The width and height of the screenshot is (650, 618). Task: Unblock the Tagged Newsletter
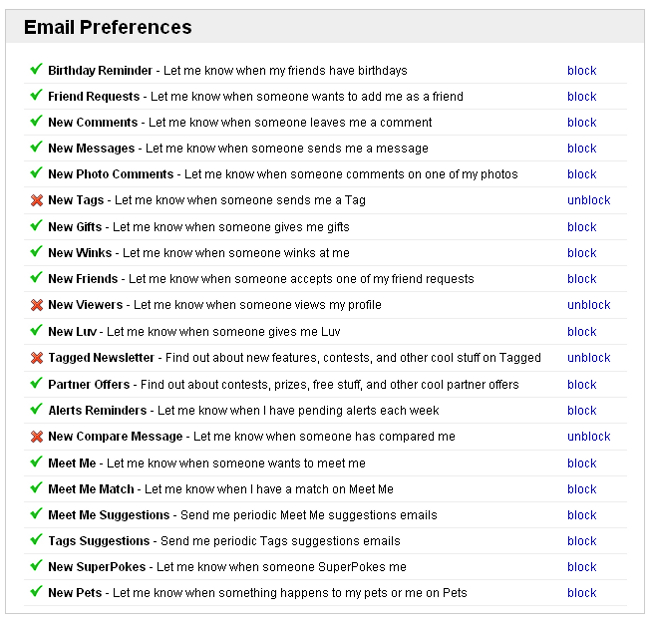[x=589, y=358]
